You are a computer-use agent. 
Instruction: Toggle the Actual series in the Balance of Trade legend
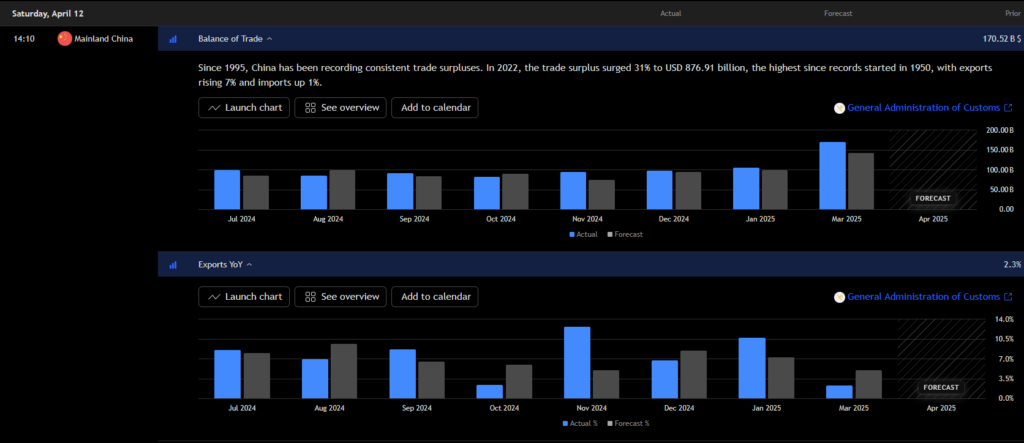pos(586,234)
